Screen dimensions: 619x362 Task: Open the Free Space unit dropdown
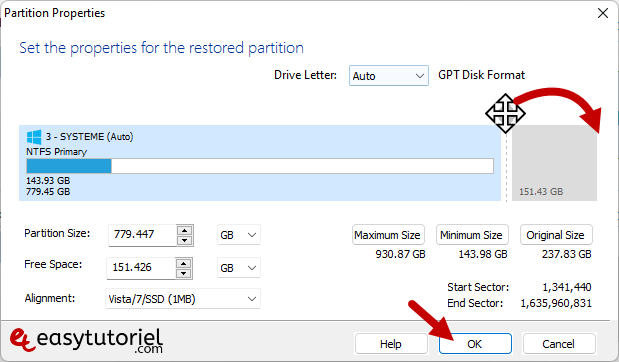[x=238, y=268]
